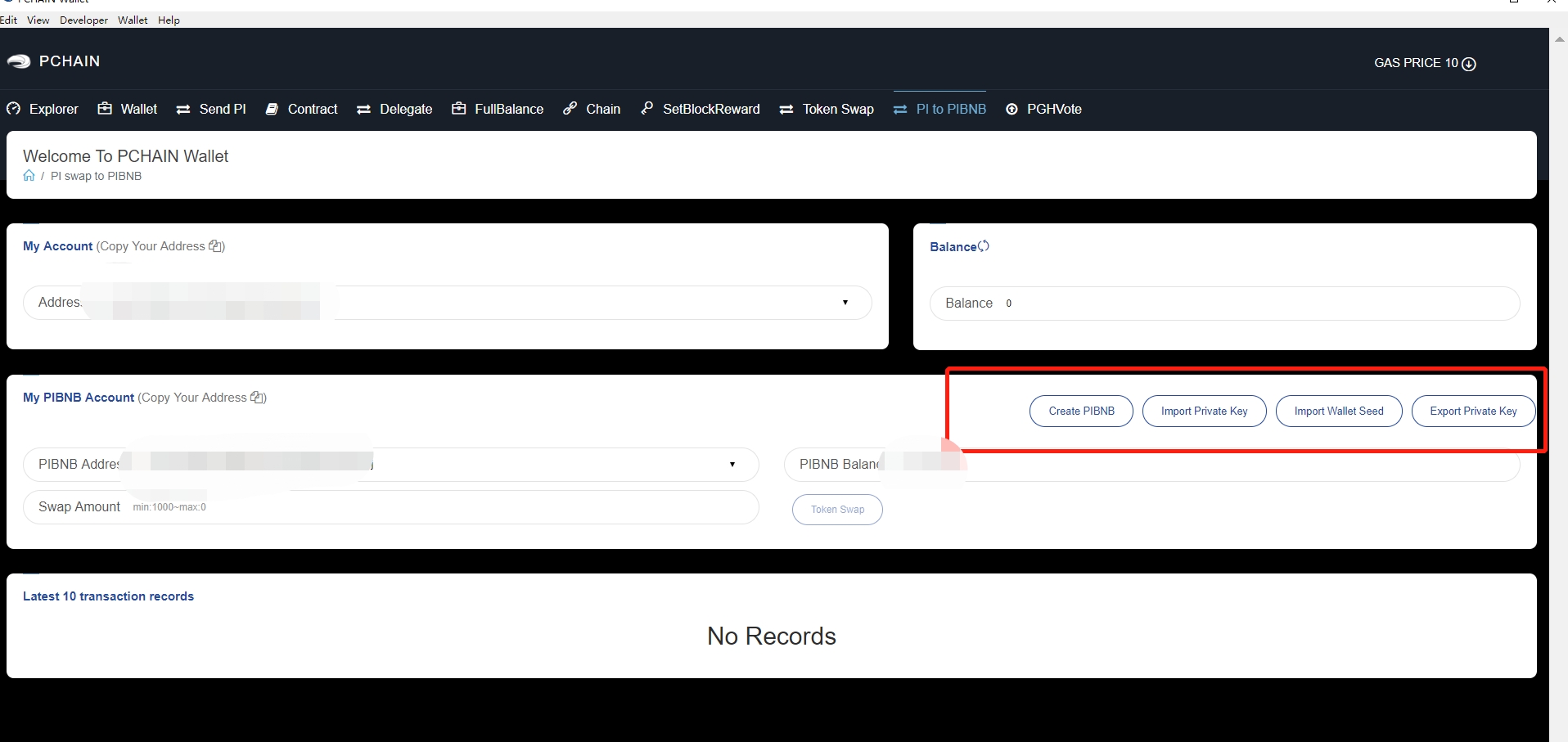Image resolution: width=1568 pixels, height=742 pixels.
Task: Click the Create PIBNB button
Action: click(1081, 411)
